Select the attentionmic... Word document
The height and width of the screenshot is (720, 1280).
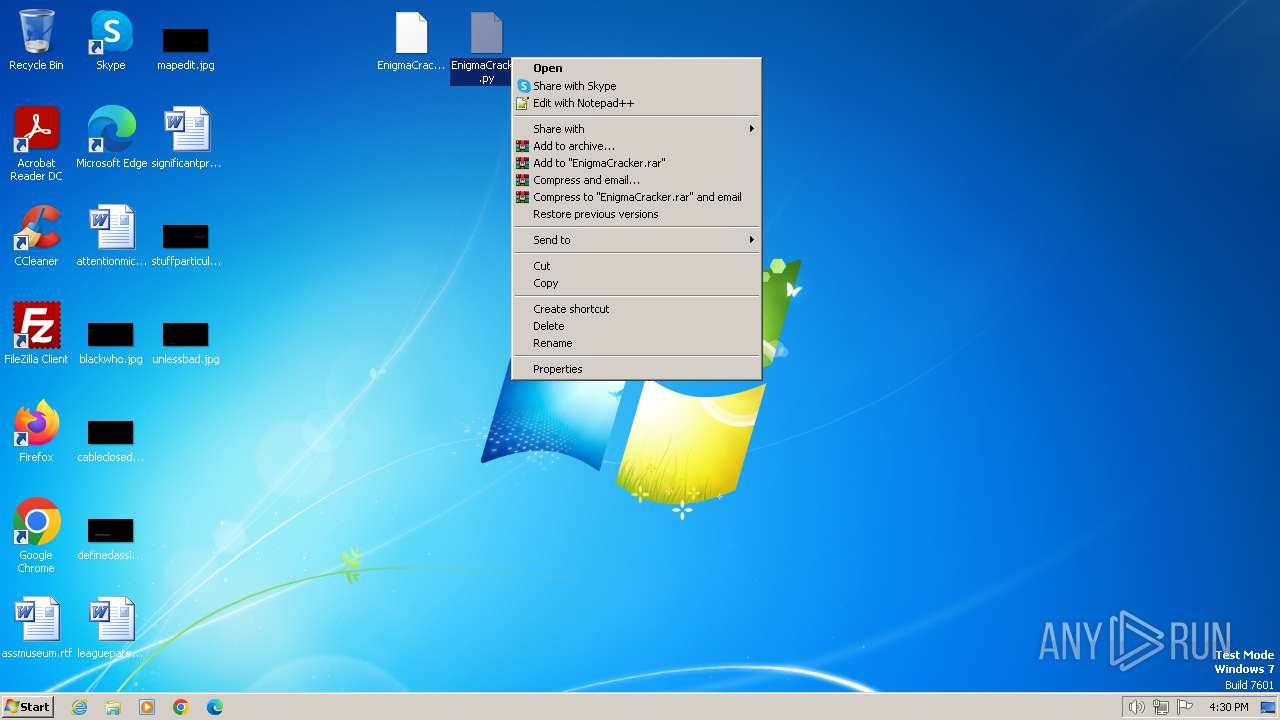(111, 236)
